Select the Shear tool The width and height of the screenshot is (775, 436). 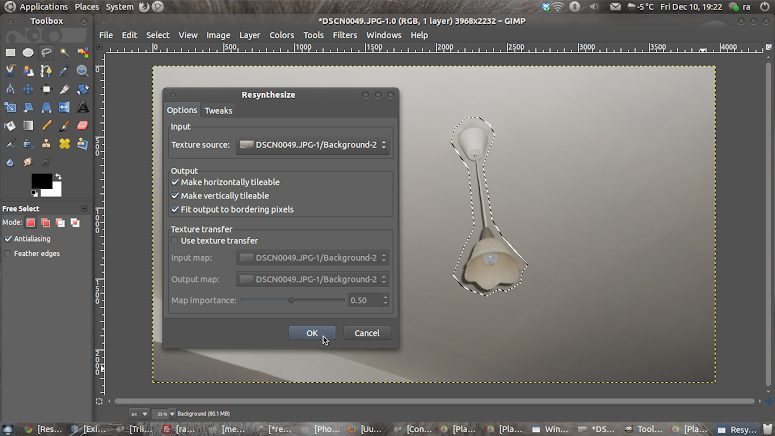pos(28,107)
